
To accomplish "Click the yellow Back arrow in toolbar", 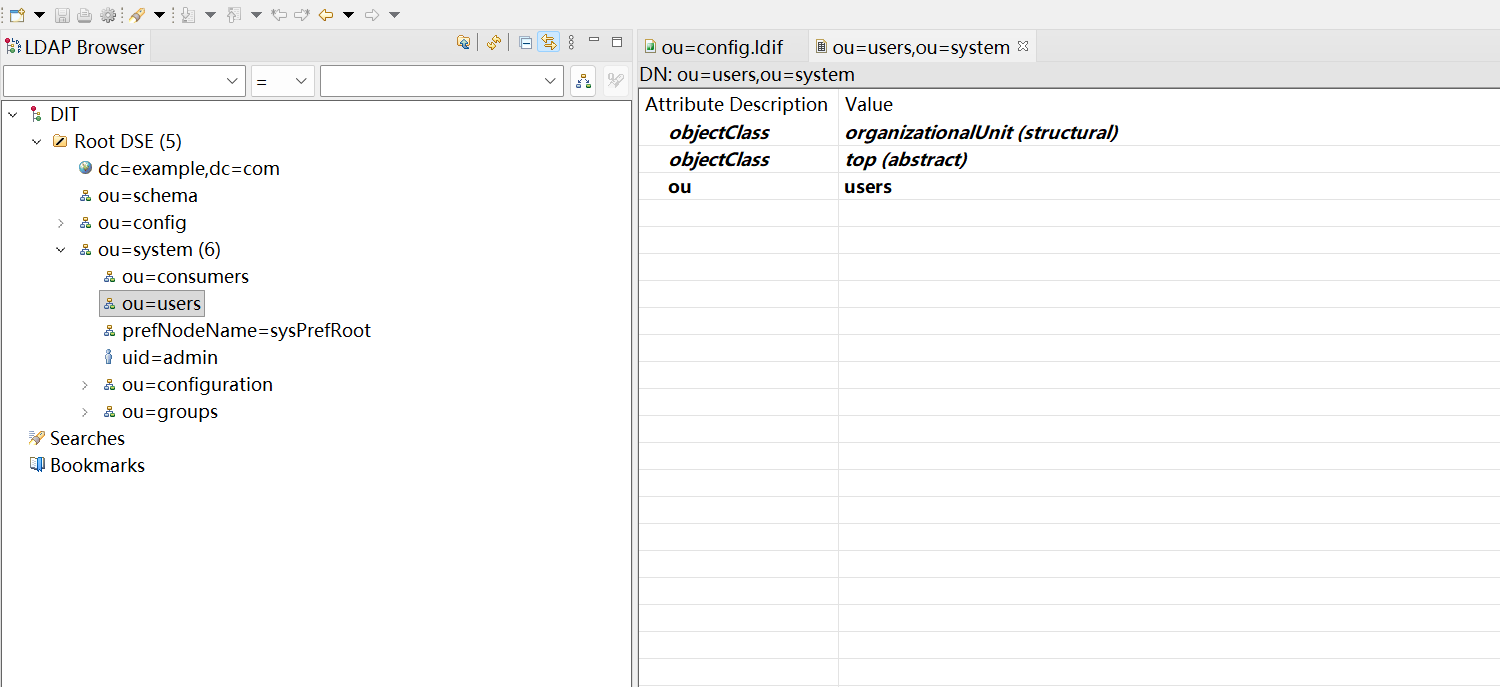I will (x=326, y=15).
